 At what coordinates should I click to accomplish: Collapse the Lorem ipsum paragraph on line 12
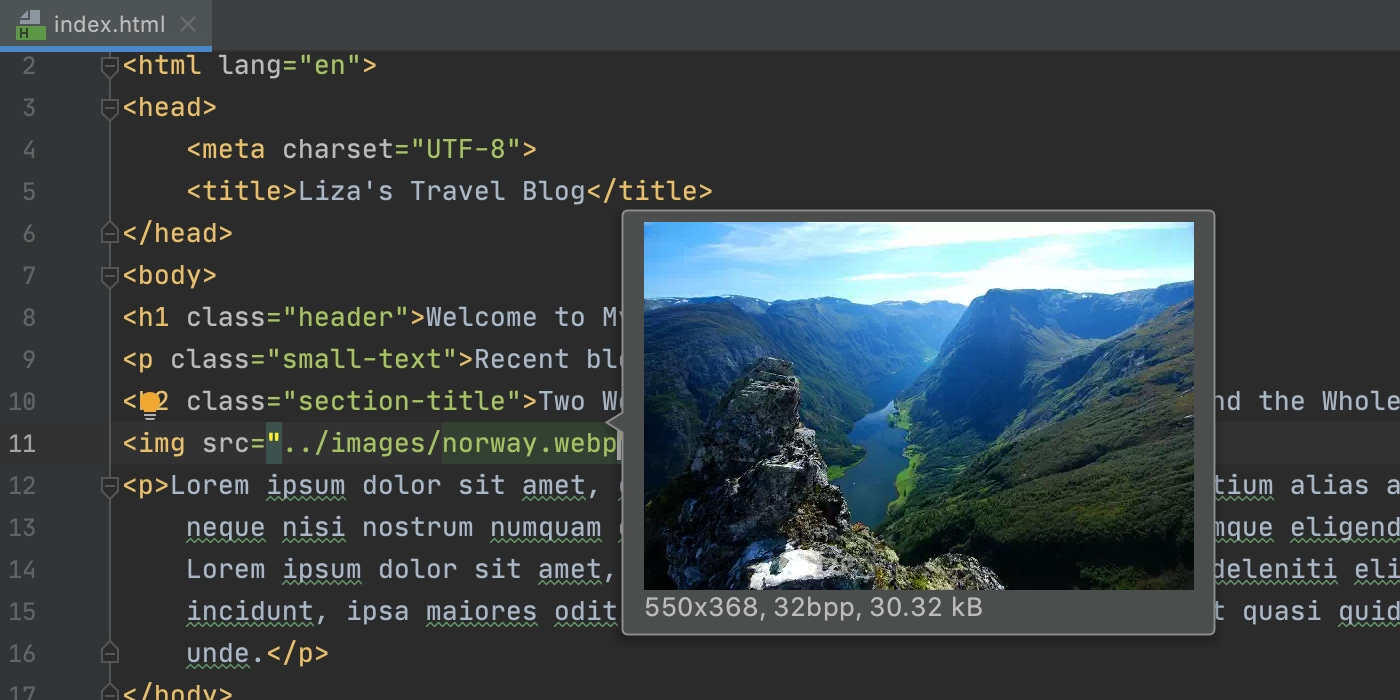(110, 486)
